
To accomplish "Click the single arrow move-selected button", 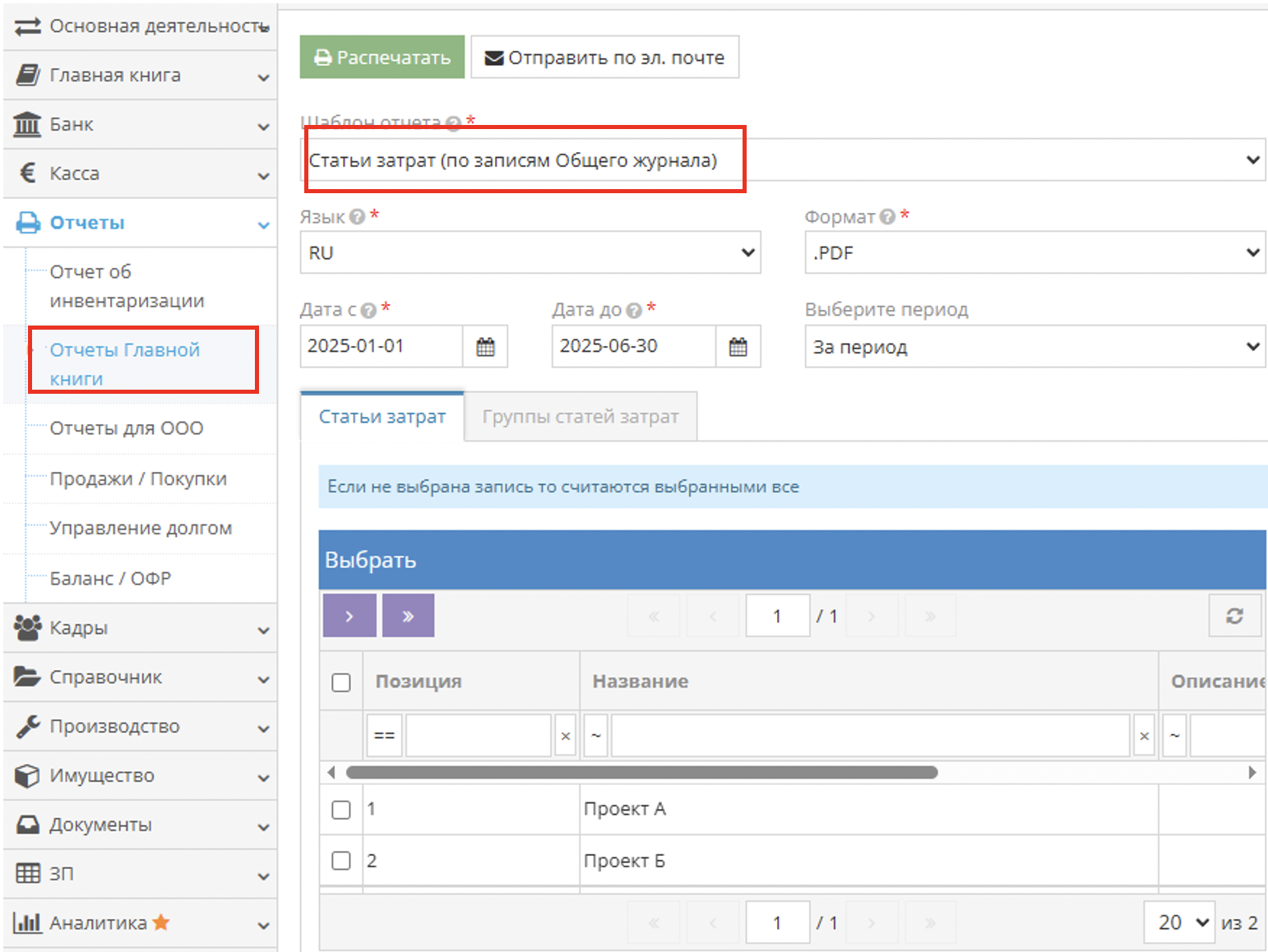I will pos(349,616).
